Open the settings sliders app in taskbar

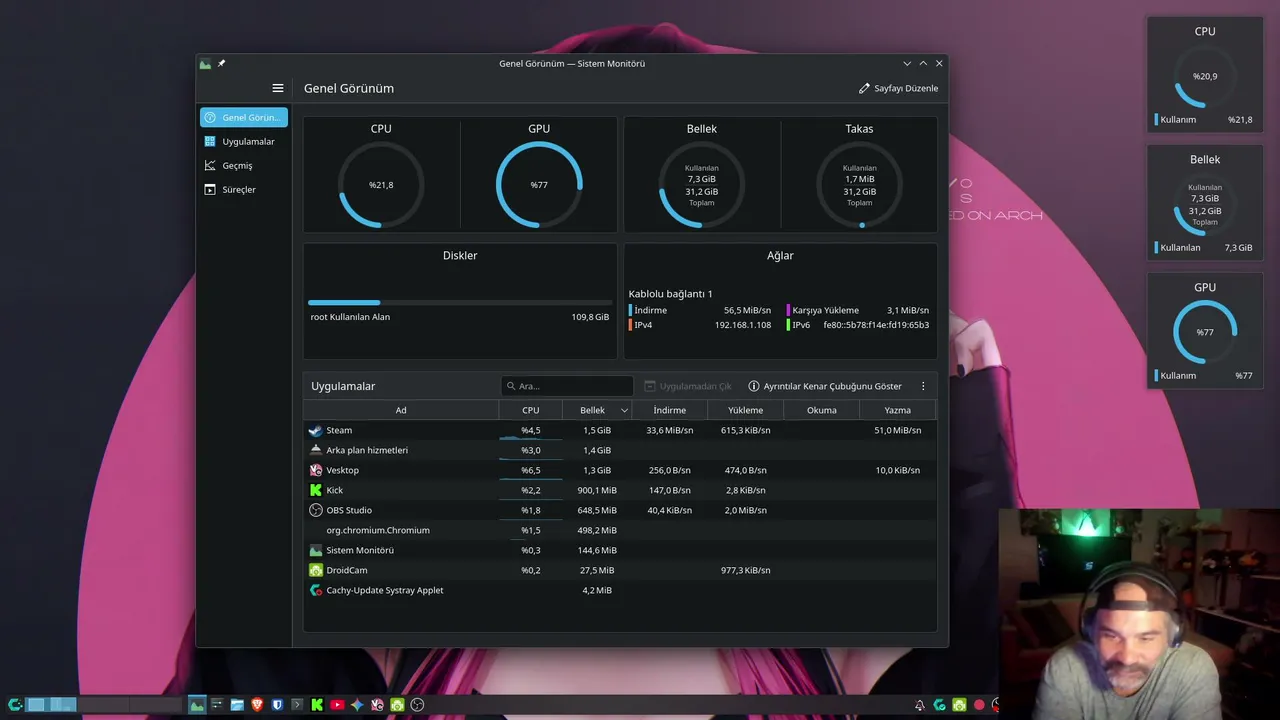(x=217, y=705)
